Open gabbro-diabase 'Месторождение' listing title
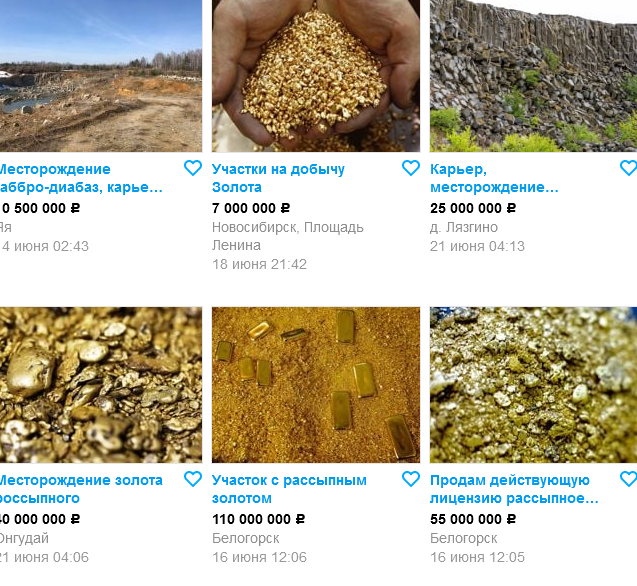Image resolution: width=637 pixels, height=586 pixels. click(81, 178)
